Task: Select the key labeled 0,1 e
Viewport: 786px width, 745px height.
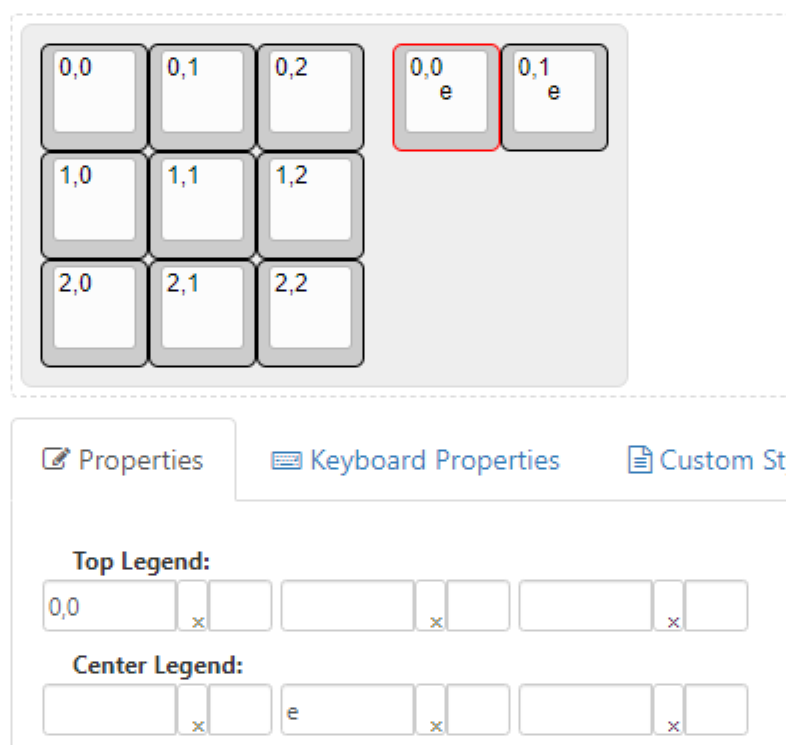Action: click(x=554, y=97)
